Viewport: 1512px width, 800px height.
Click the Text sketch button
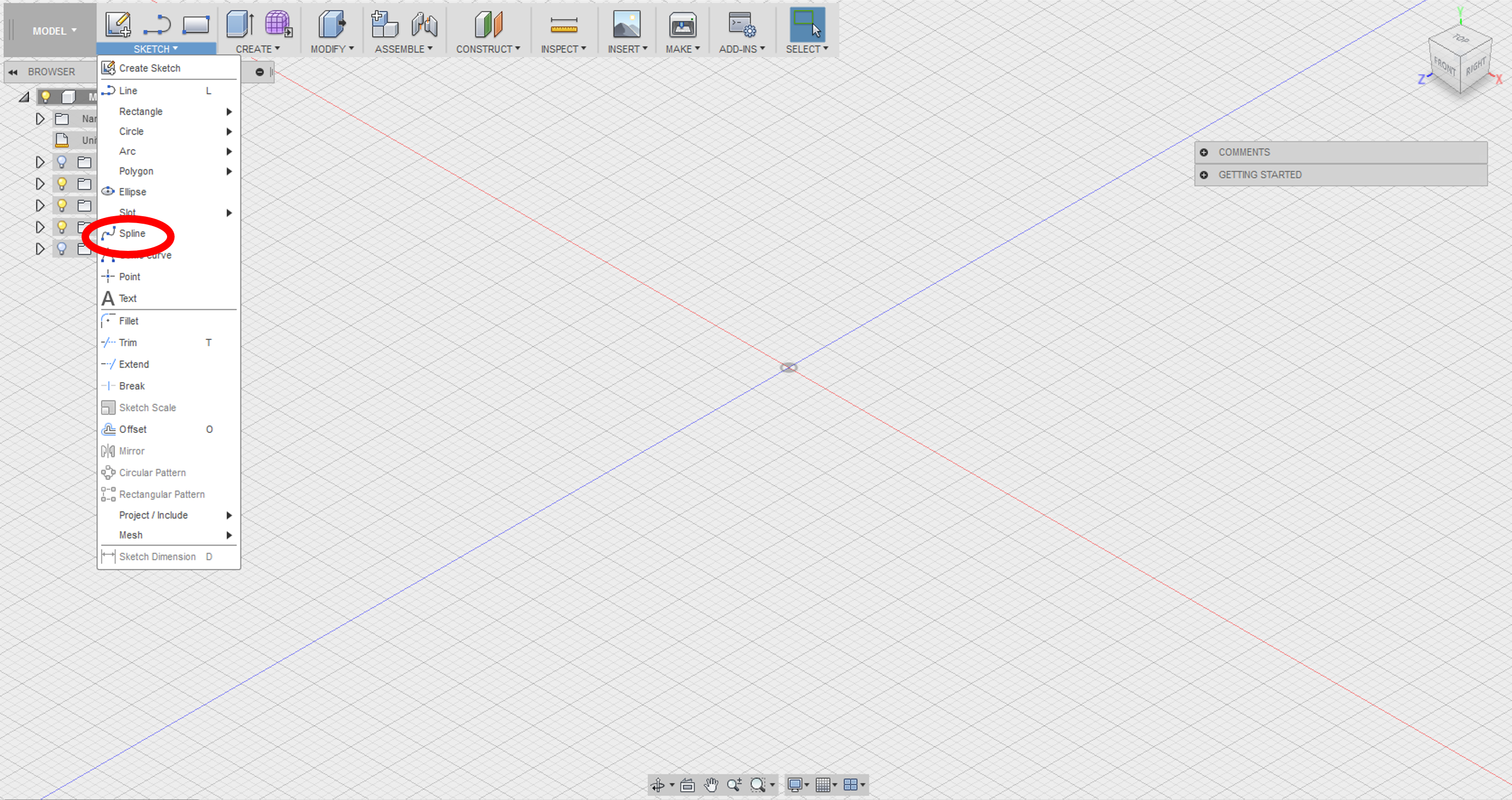128,298
